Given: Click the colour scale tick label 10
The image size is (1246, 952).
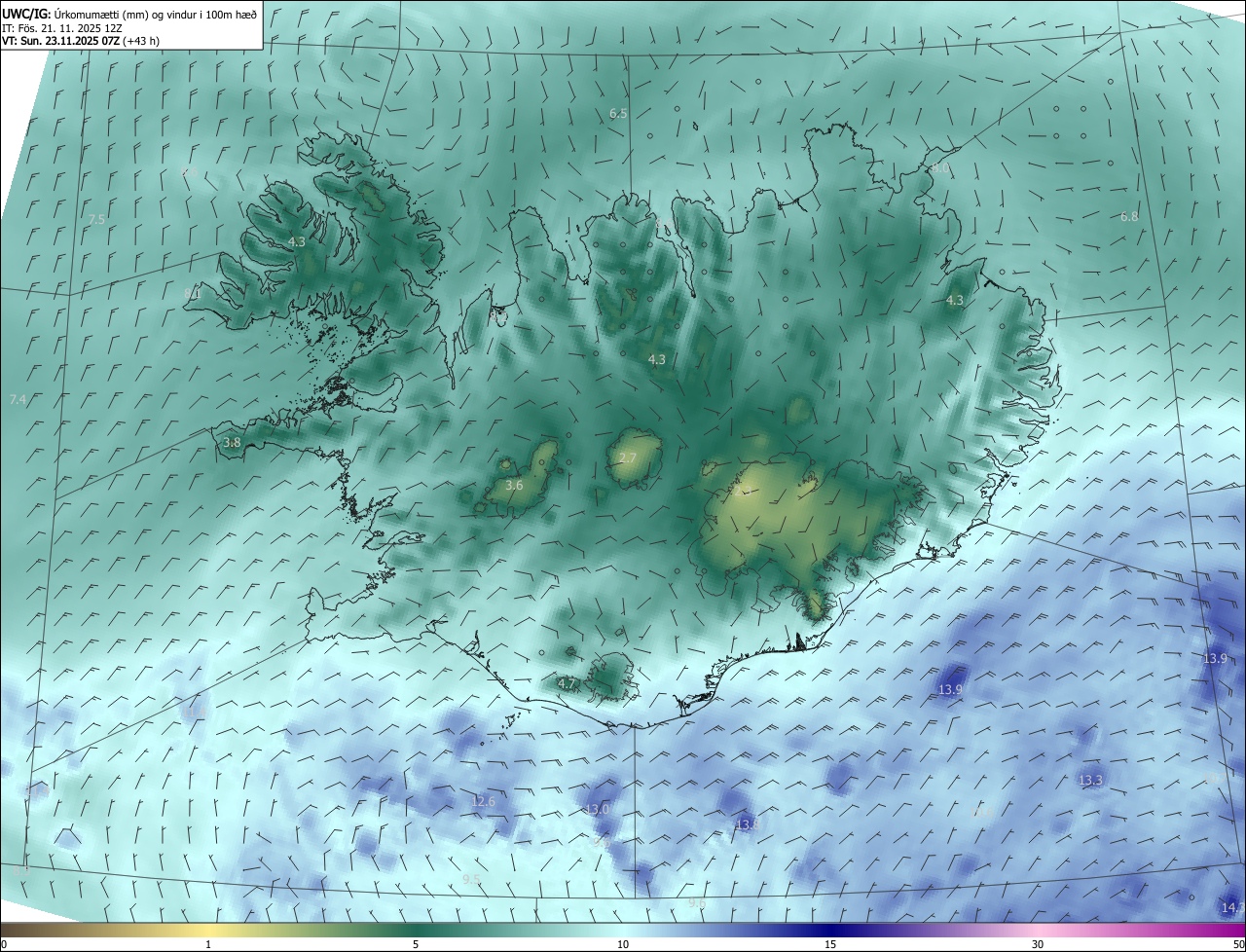Looking at the screenshot, I should click(623, 944).
